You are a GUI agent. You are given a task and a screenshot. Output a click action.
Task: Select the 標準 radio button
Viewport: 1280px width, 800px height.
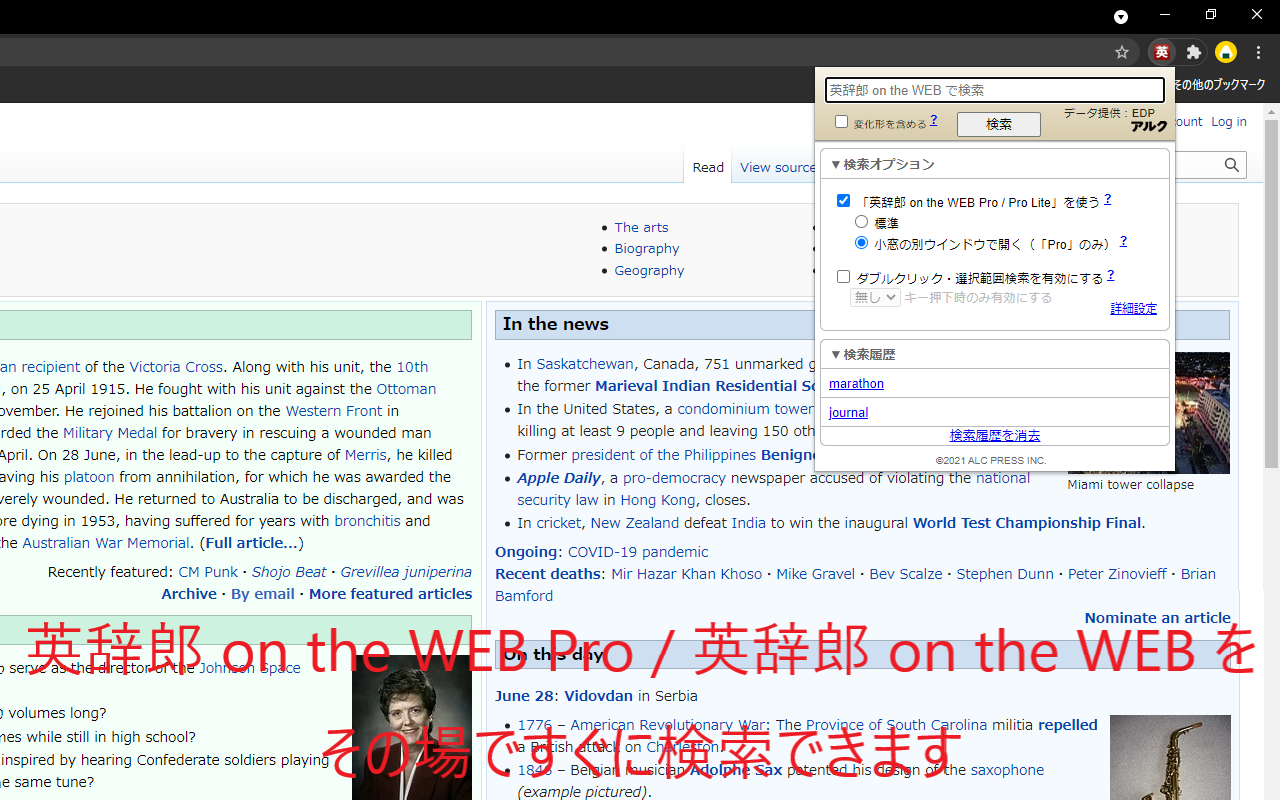coord(861,222)
